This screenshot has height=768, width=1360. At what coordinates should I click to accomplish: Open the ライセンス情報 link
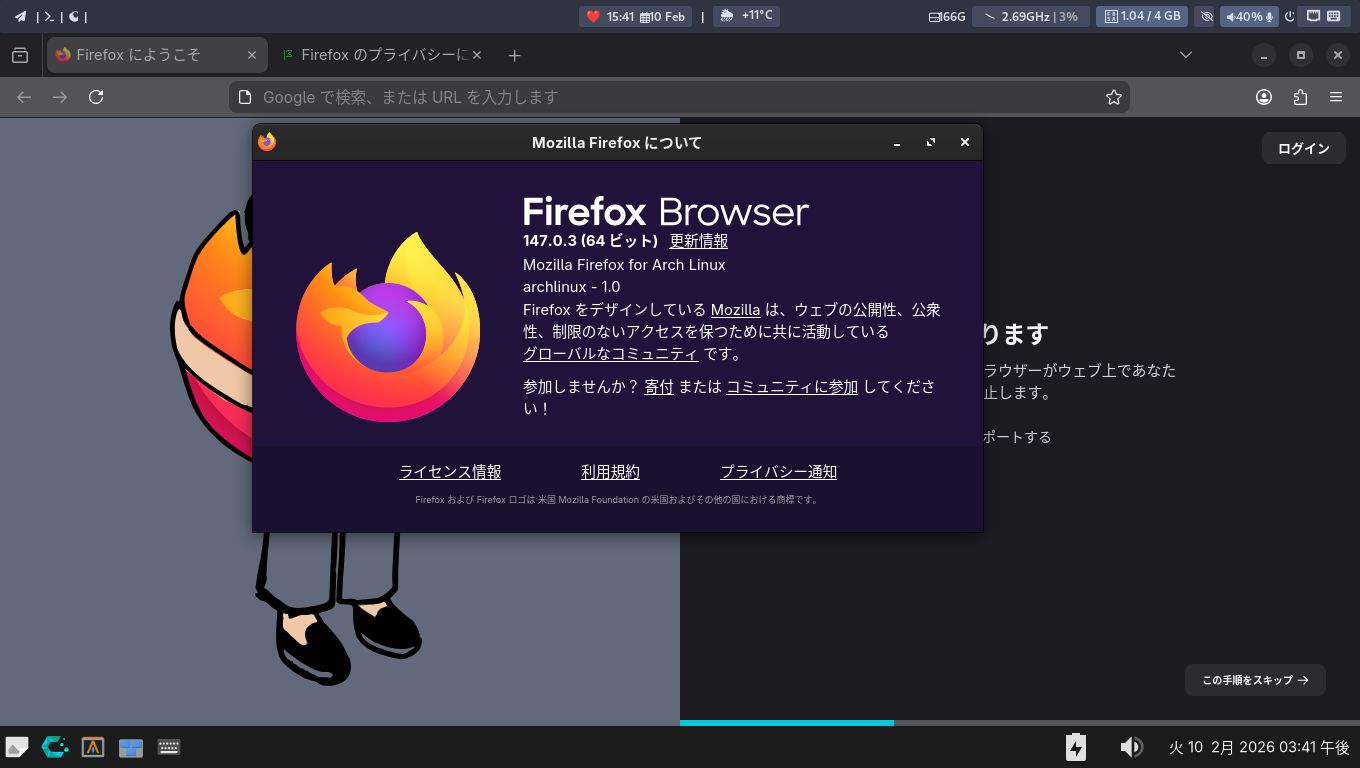point(450,472)
